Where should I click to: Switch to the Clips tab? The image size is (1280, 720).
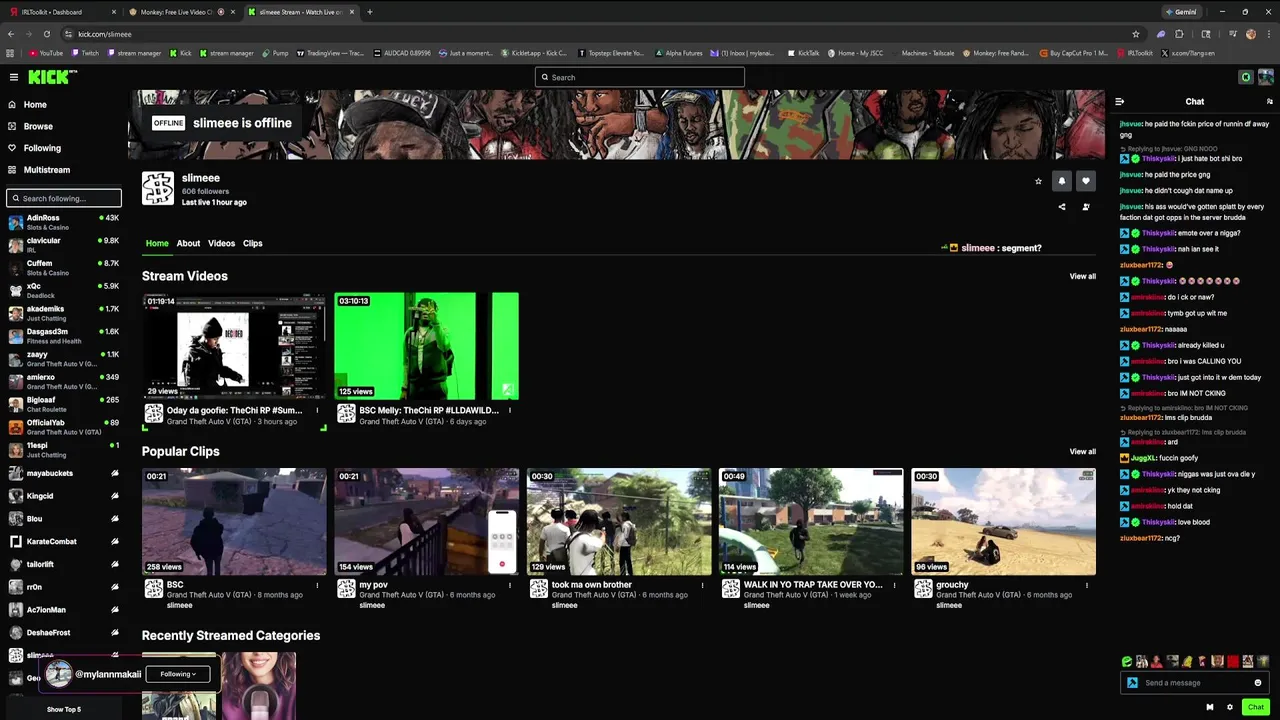252,243
